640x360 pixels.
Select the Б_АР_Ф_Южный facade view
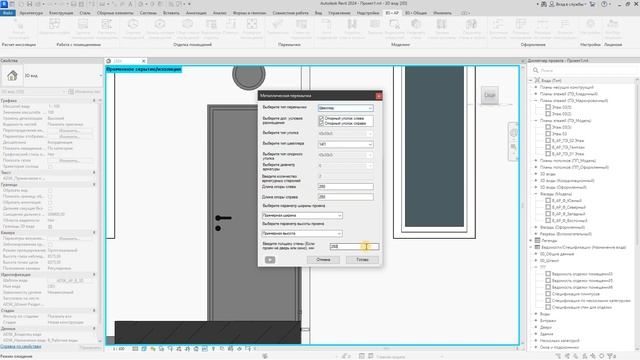tap(567, 200)
